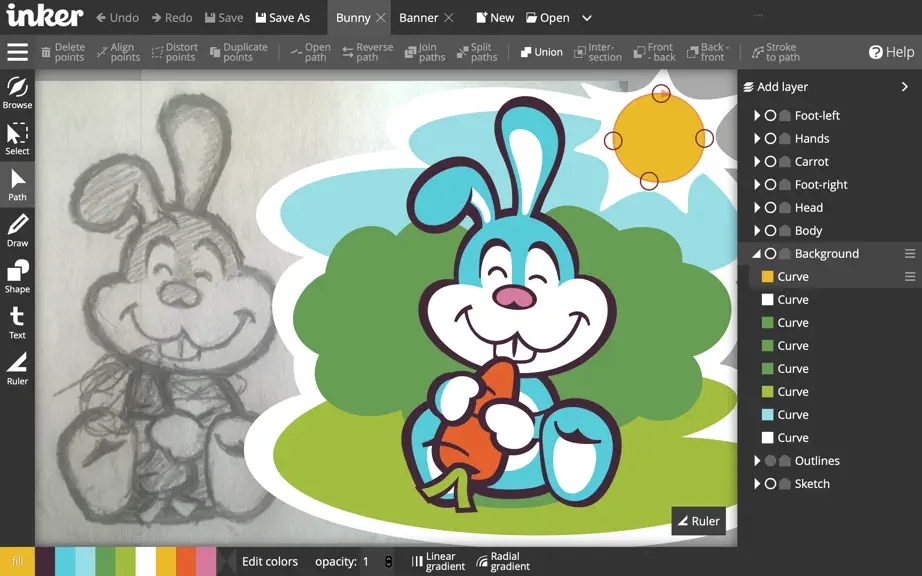Expand the Carrot layer group
The height and width of the screenshot is (576, 922).
757,162
